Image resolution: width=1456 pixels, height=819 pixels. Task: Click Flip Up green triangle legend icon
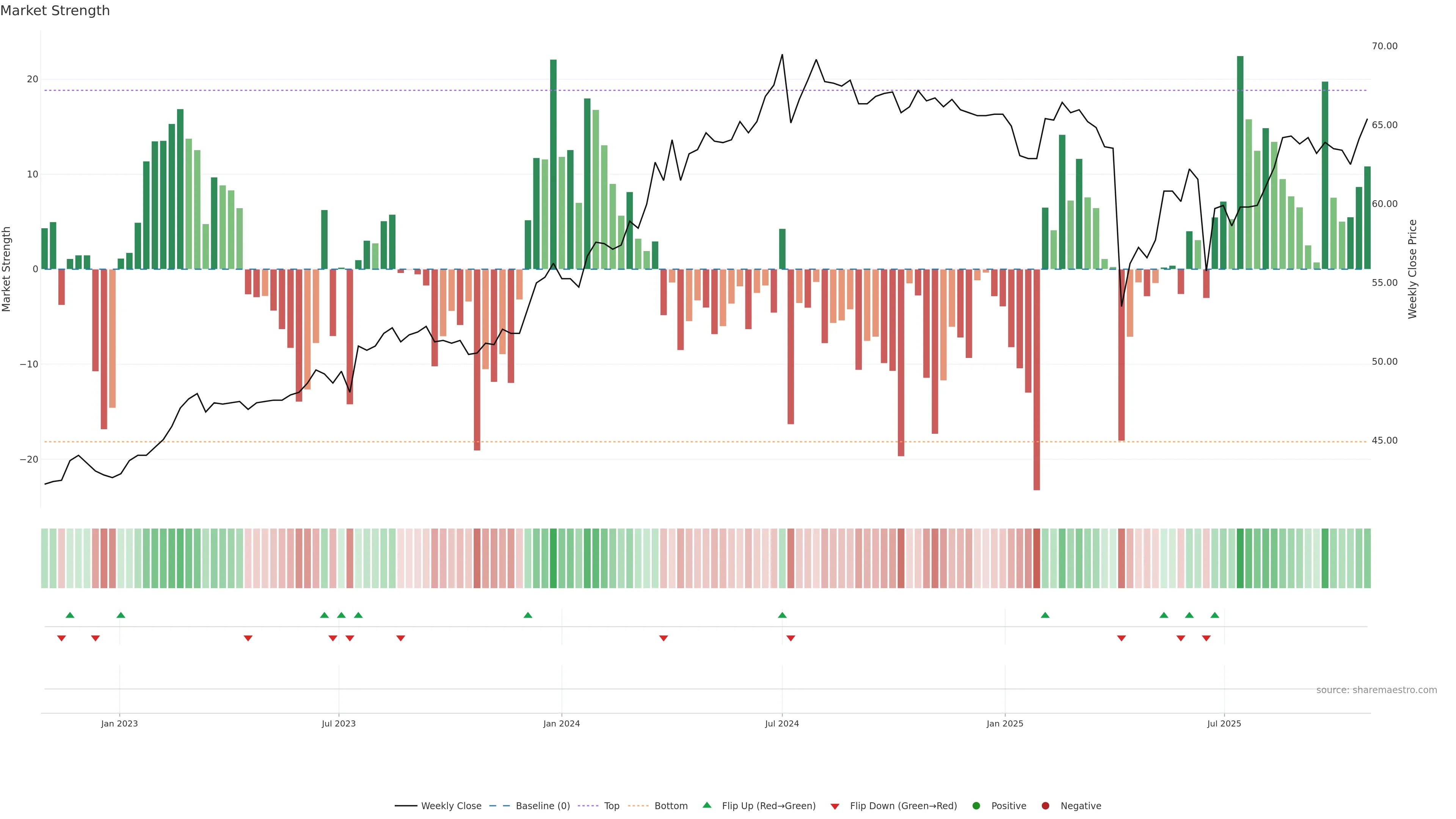pyautogui.click(x=706, y=805)
